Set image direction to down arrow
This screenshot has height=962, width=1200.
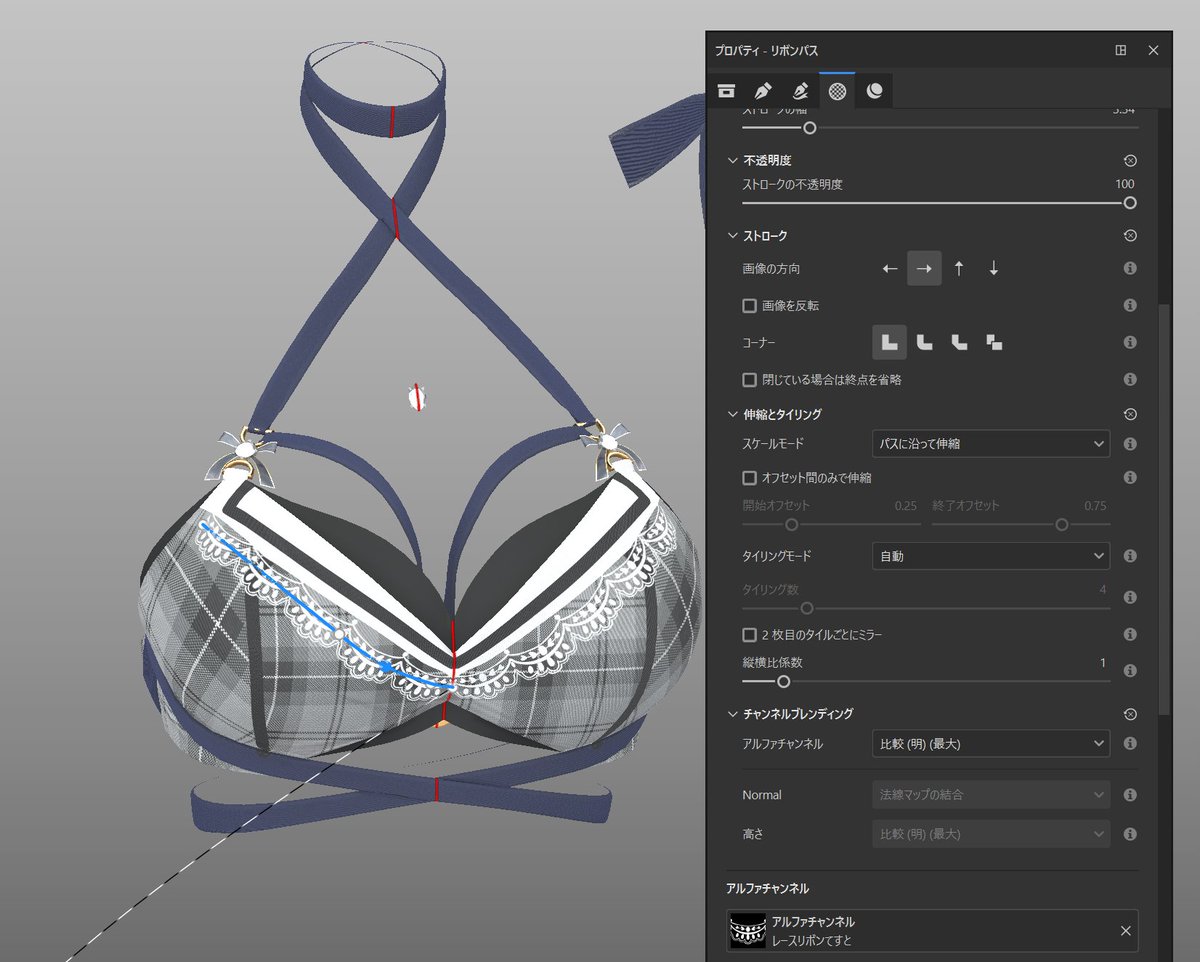pos(993,269)
